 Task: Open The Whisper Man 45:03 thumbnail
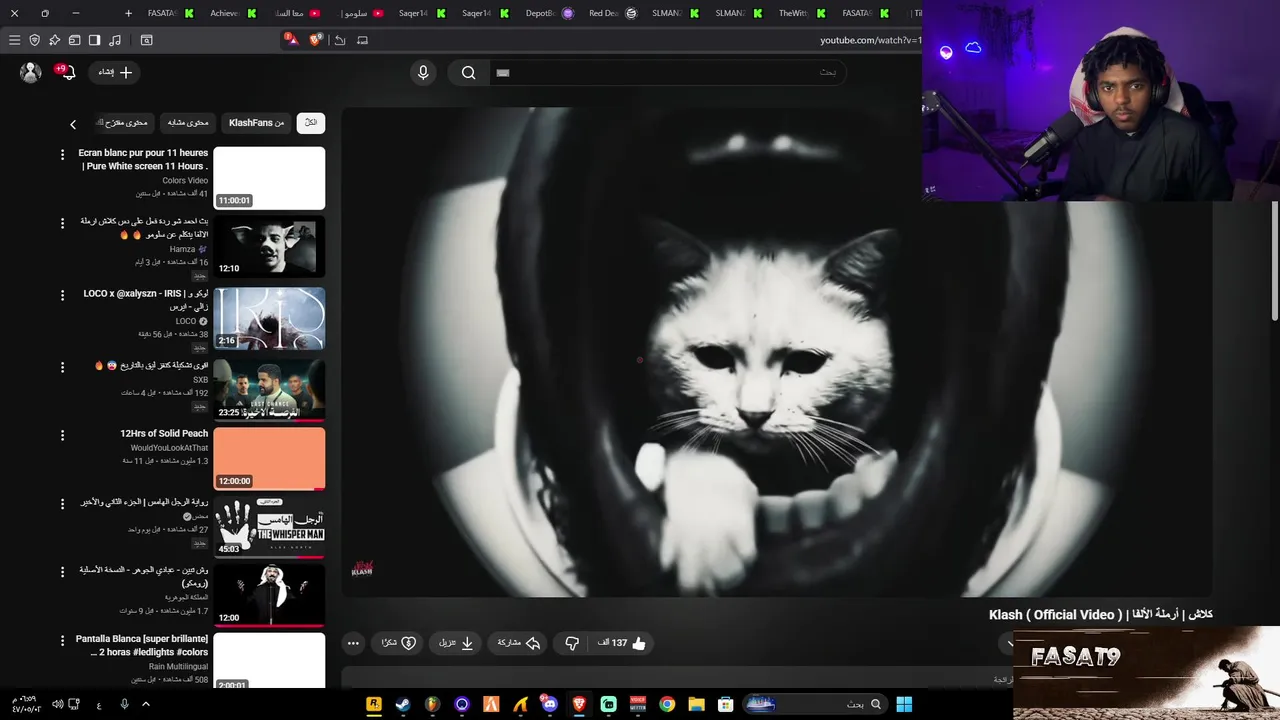[269, 527]
